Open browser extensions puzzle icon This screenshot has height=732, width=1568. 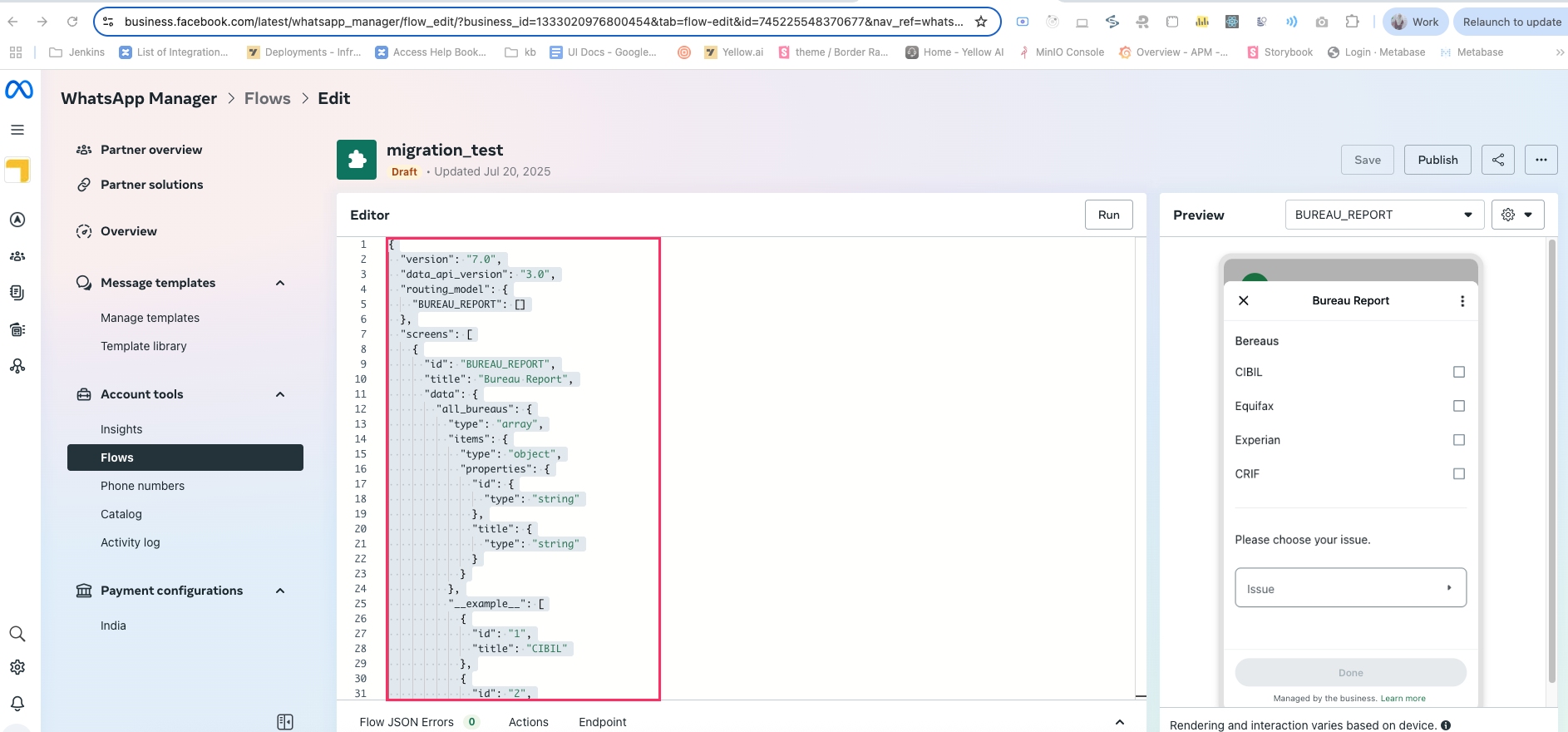pyautogui.click(x=1353, y=22)
